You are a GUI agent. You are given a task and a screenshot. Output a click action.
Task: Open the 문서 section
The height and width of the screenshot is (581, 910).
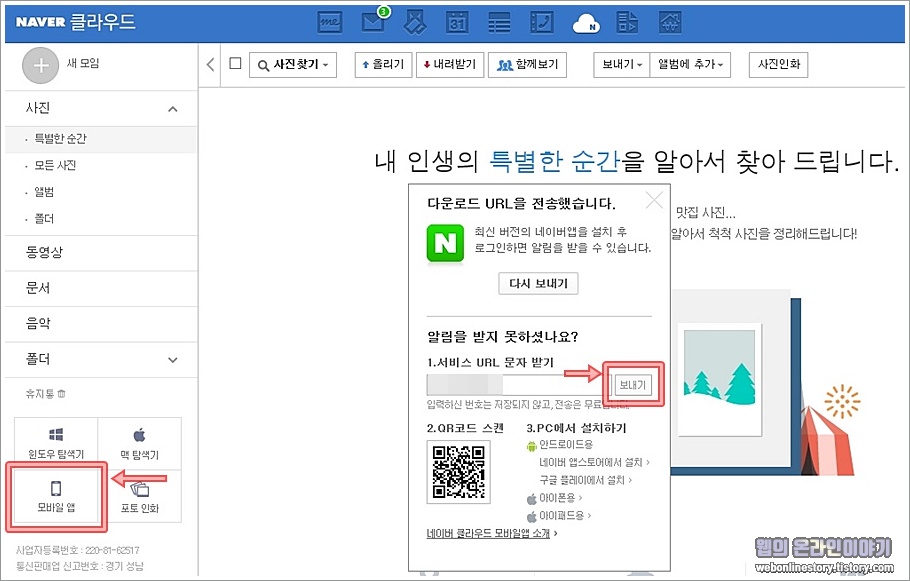point(38,288)
